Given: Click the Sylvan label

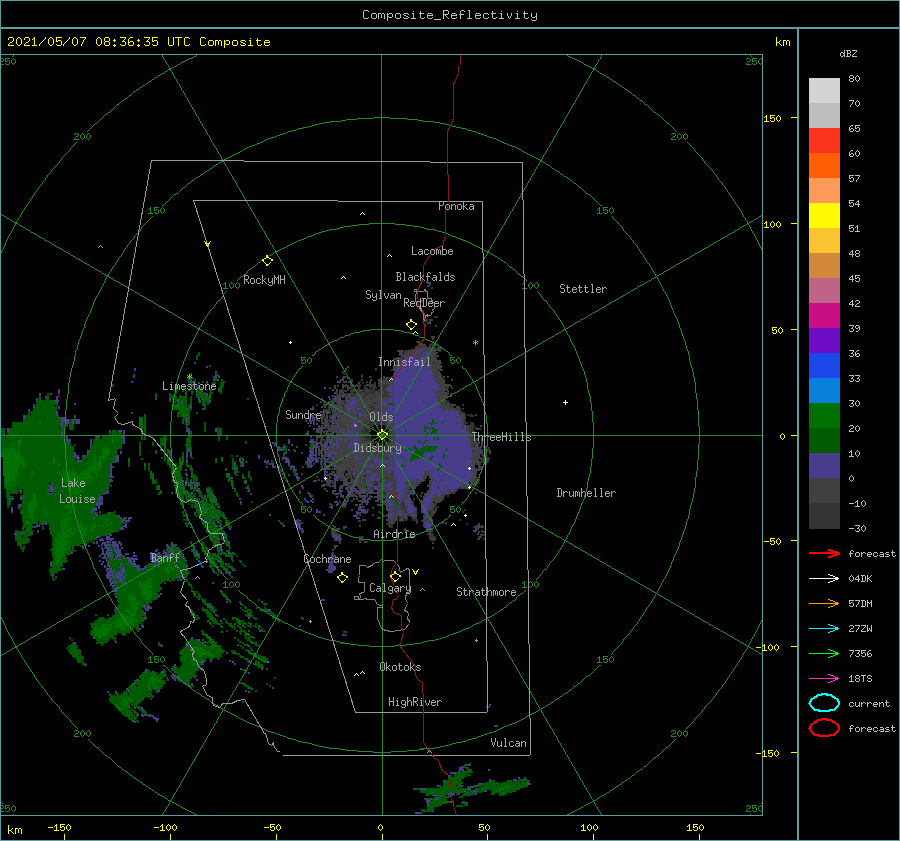Looking at the screenshot, I should 383,295.
